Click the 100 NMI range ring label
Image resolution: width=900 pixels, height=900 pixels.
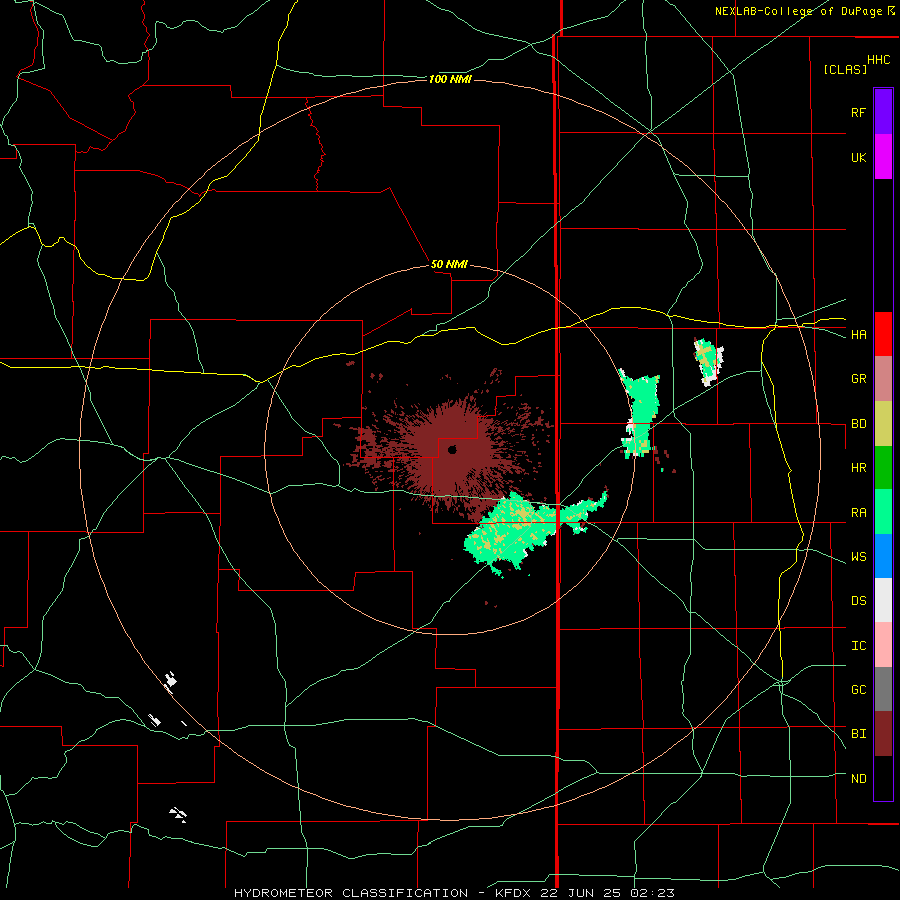(450, 79)
